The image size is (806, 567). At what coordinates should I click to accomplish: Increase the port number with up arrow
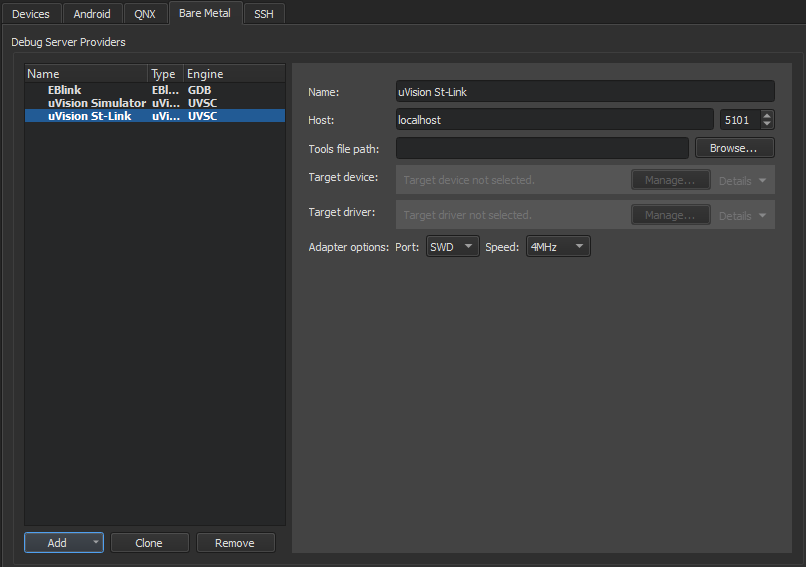[x=767, y=115]
